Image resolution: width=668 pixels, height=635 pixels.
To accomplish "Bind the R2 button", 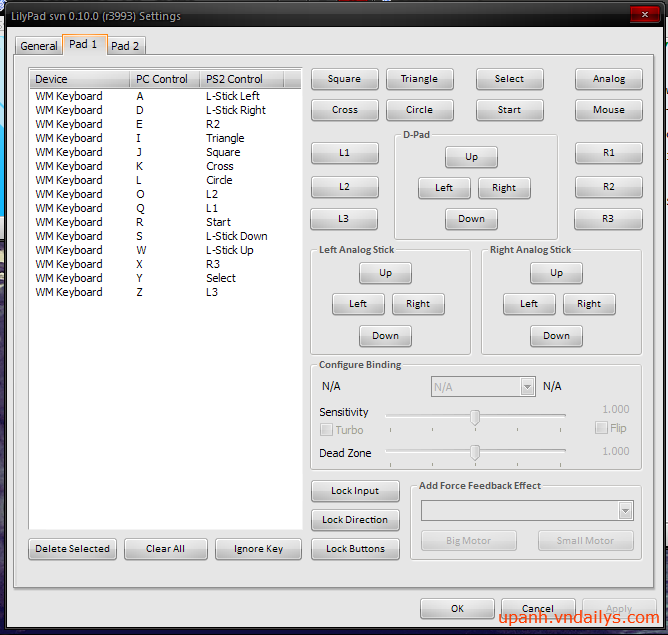I will tap(609, 187).
